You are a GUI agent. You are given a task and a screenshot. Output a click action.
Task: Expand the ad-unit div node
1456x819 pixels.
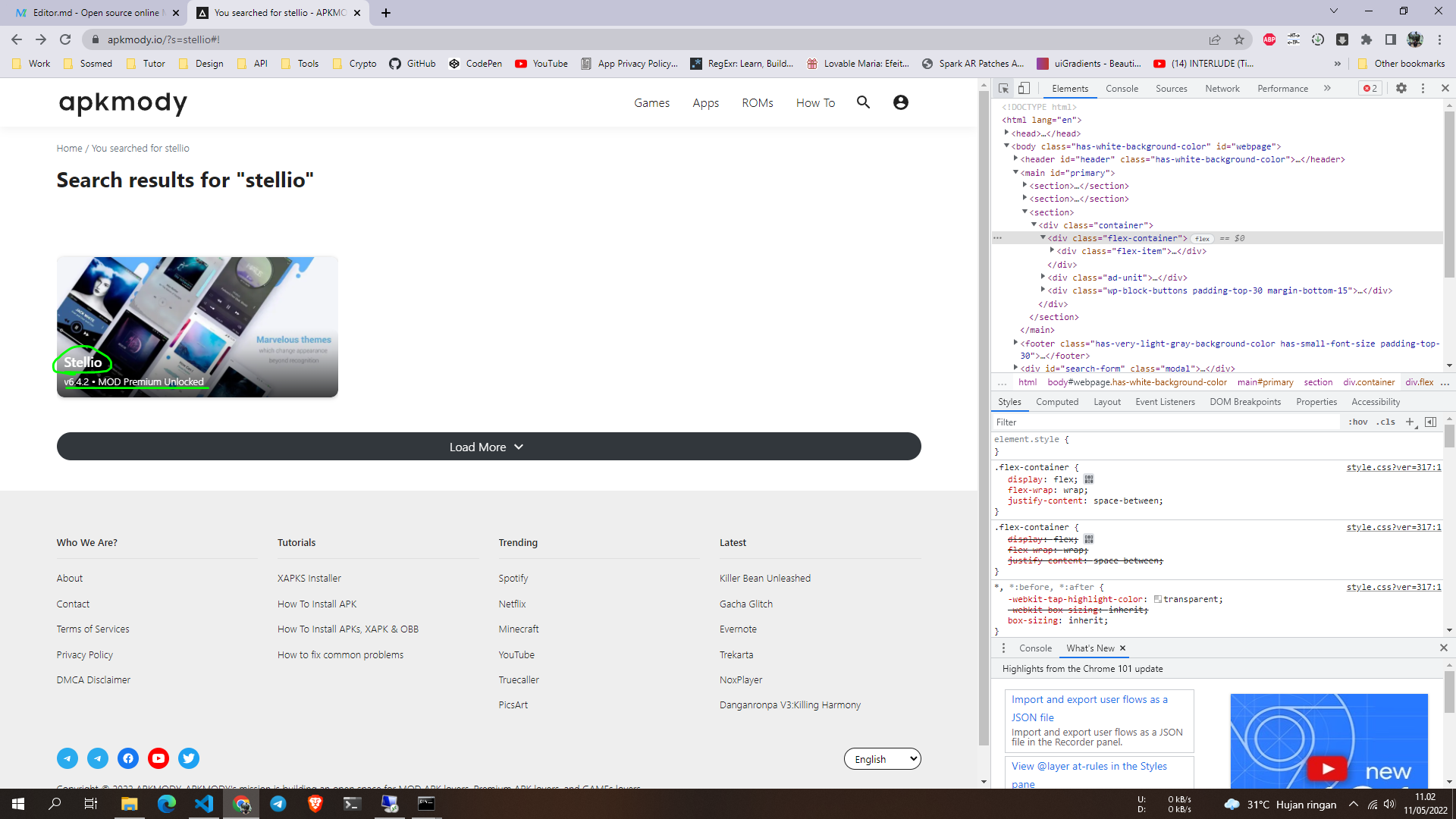coord(1043,278)
